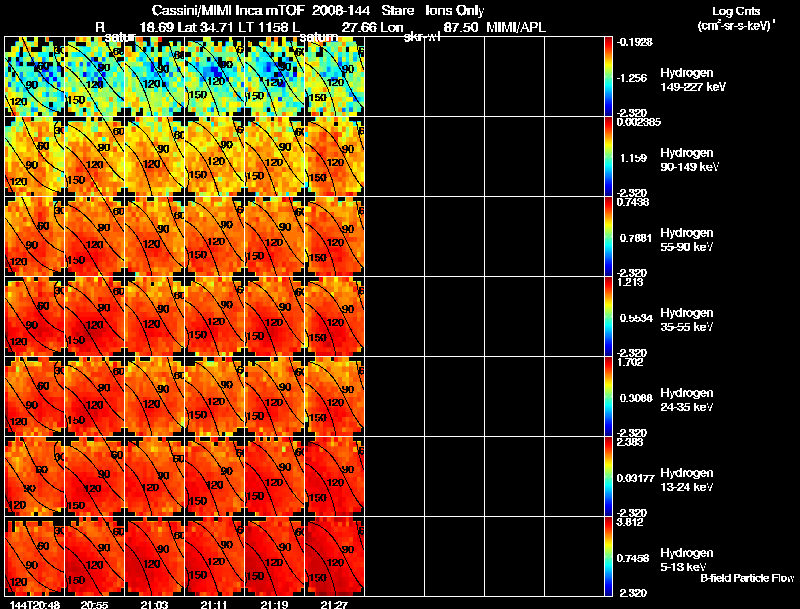
Task: Click the 'Hydrogen 13-24 keV' label
Action: [687, 480]
